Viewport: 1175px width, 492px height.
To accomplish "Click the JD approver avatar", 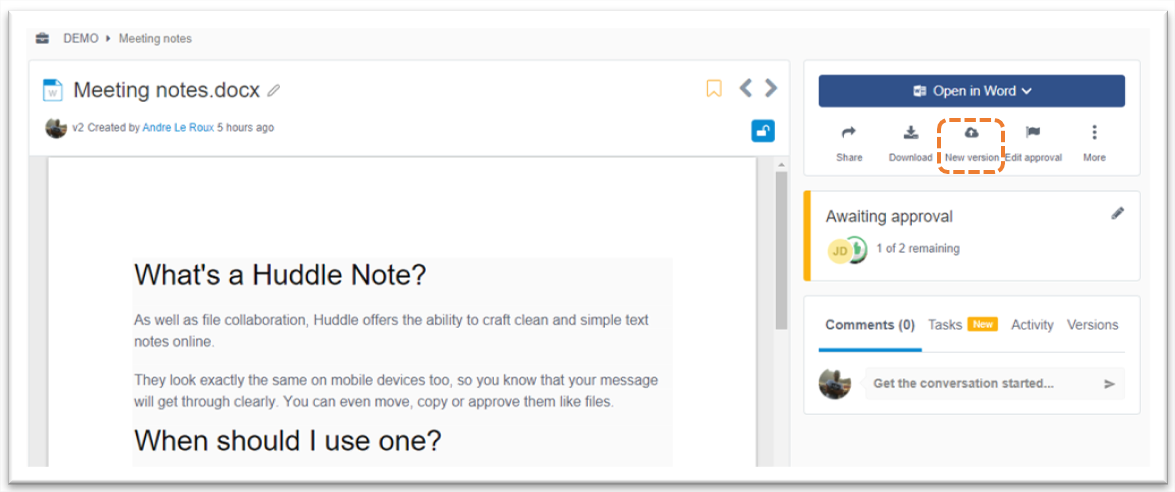I will [839, 251].
